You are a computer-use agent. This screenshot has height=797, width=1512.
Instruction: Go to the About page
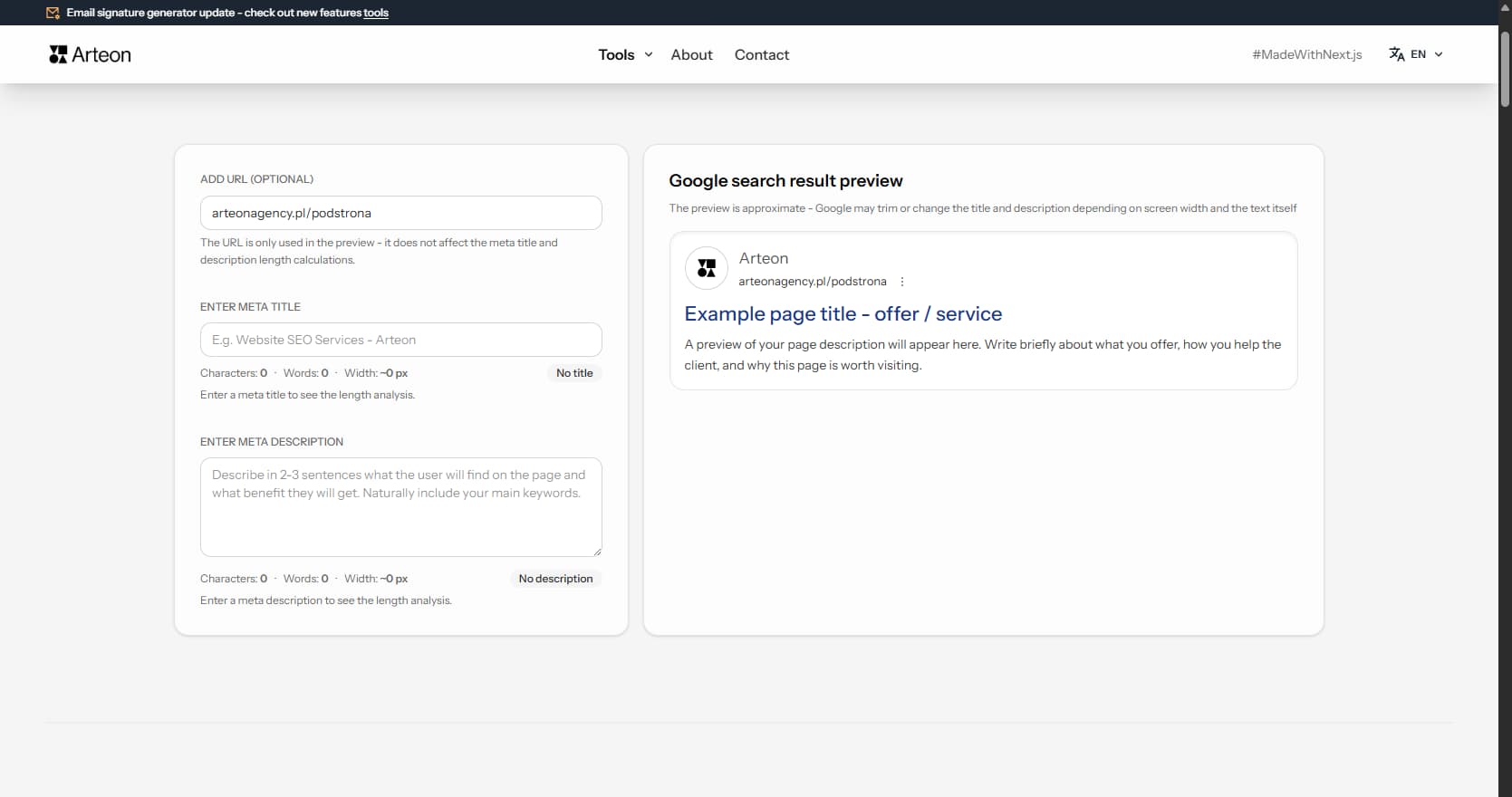691,54
